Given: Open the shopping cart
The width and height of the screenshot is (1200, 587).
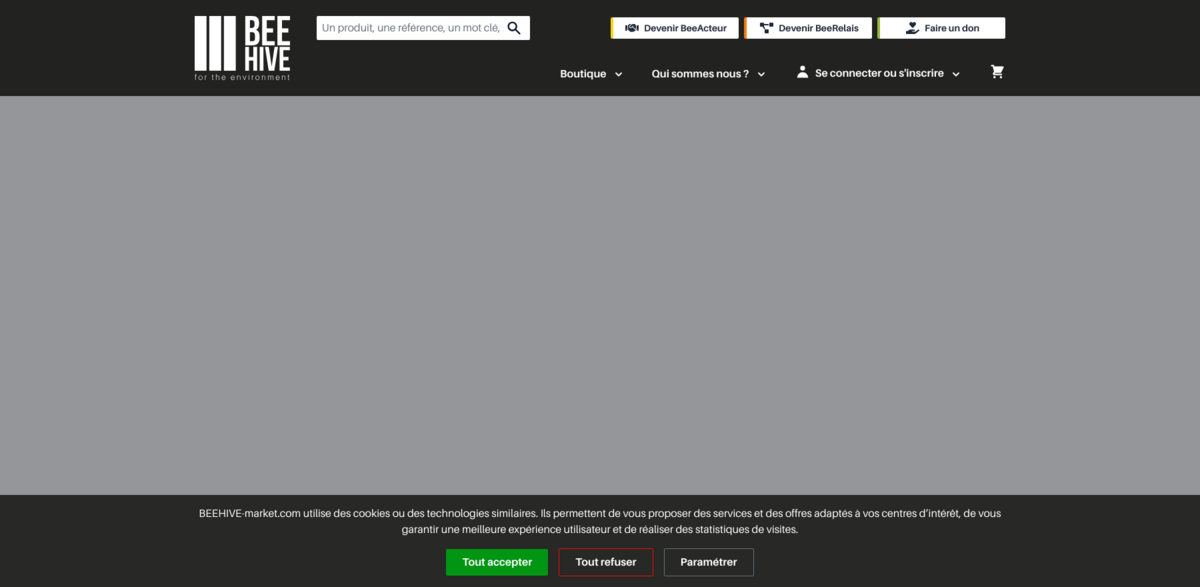Looking at the screenshot, I should [997, 72].
